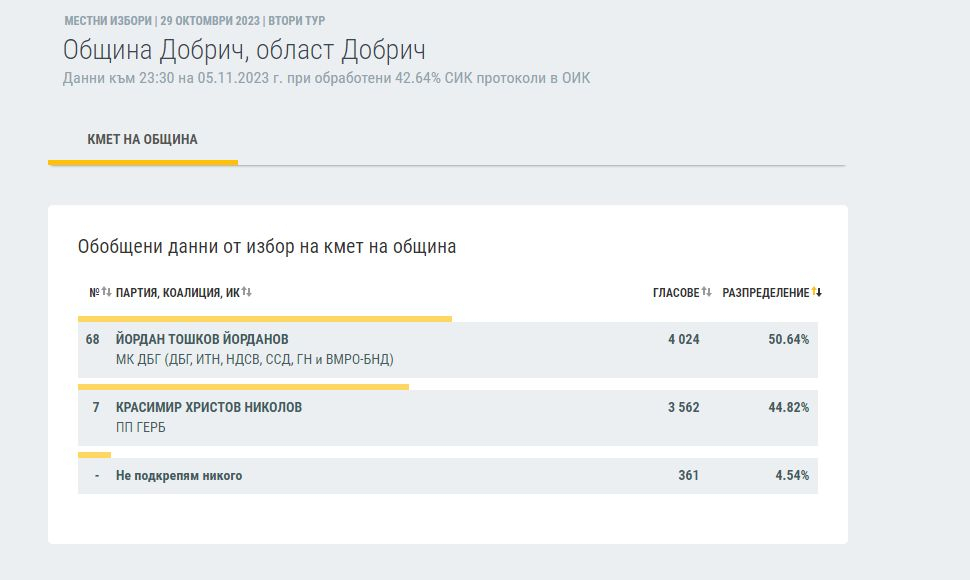Click the Не подкрепям никого row label
The width and height of the screenshot is (970, 580).
179,476
